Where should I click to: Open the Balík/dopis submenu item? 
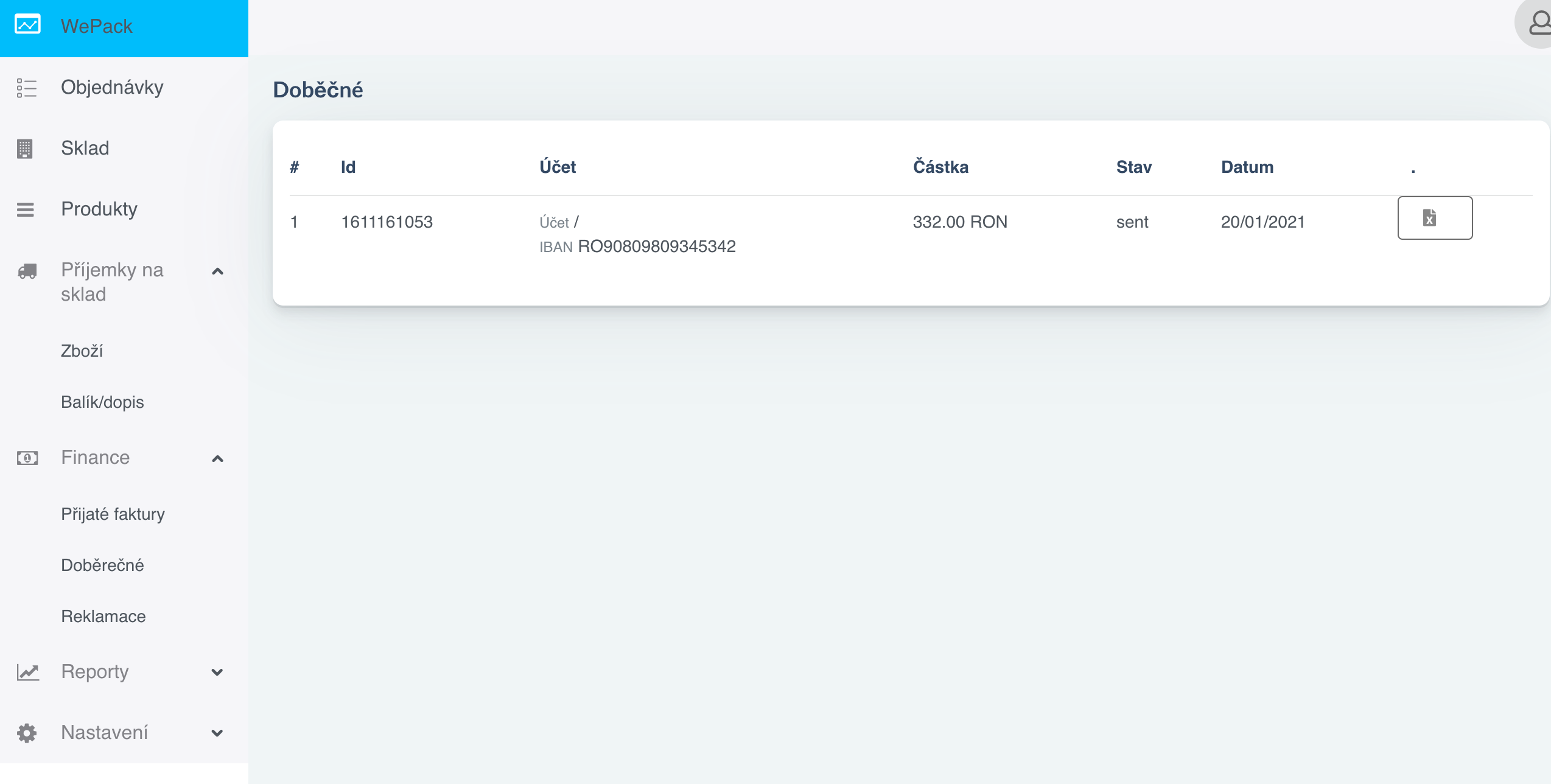click(102, 402)
